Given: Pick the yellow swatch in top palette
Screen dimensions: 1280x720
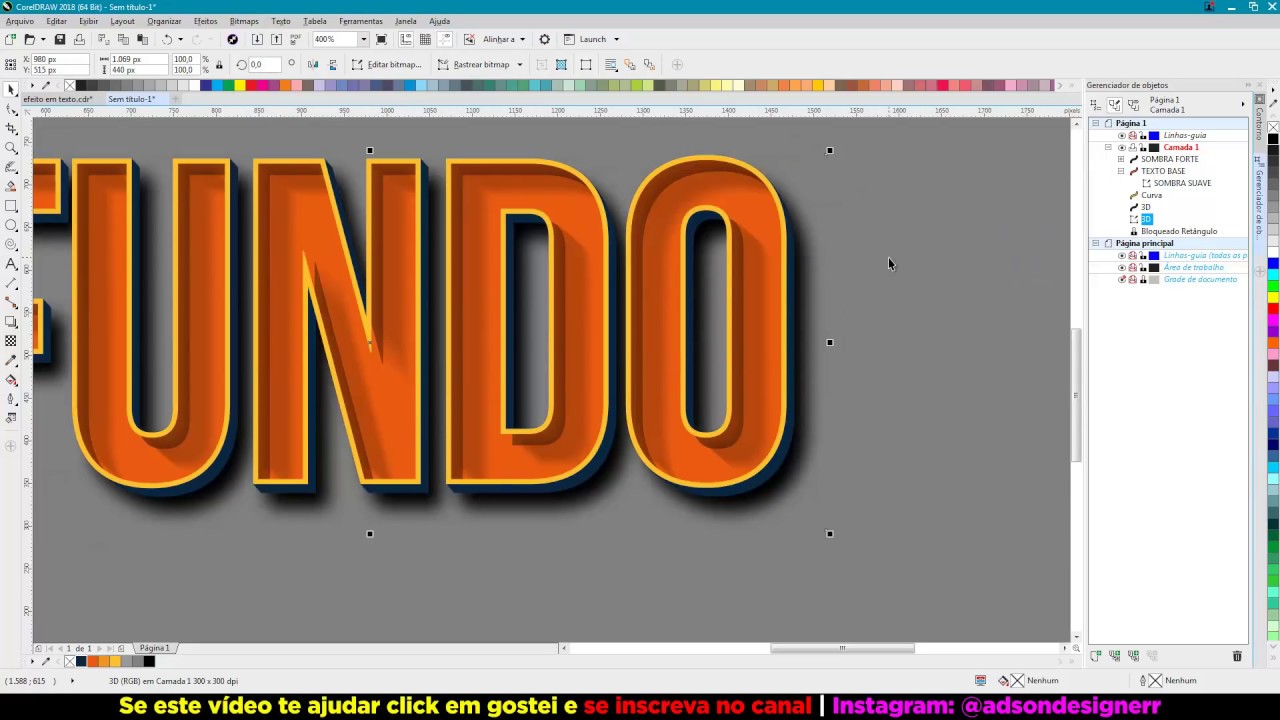Looking at the screenshot, I should click(x=240, y=85).
